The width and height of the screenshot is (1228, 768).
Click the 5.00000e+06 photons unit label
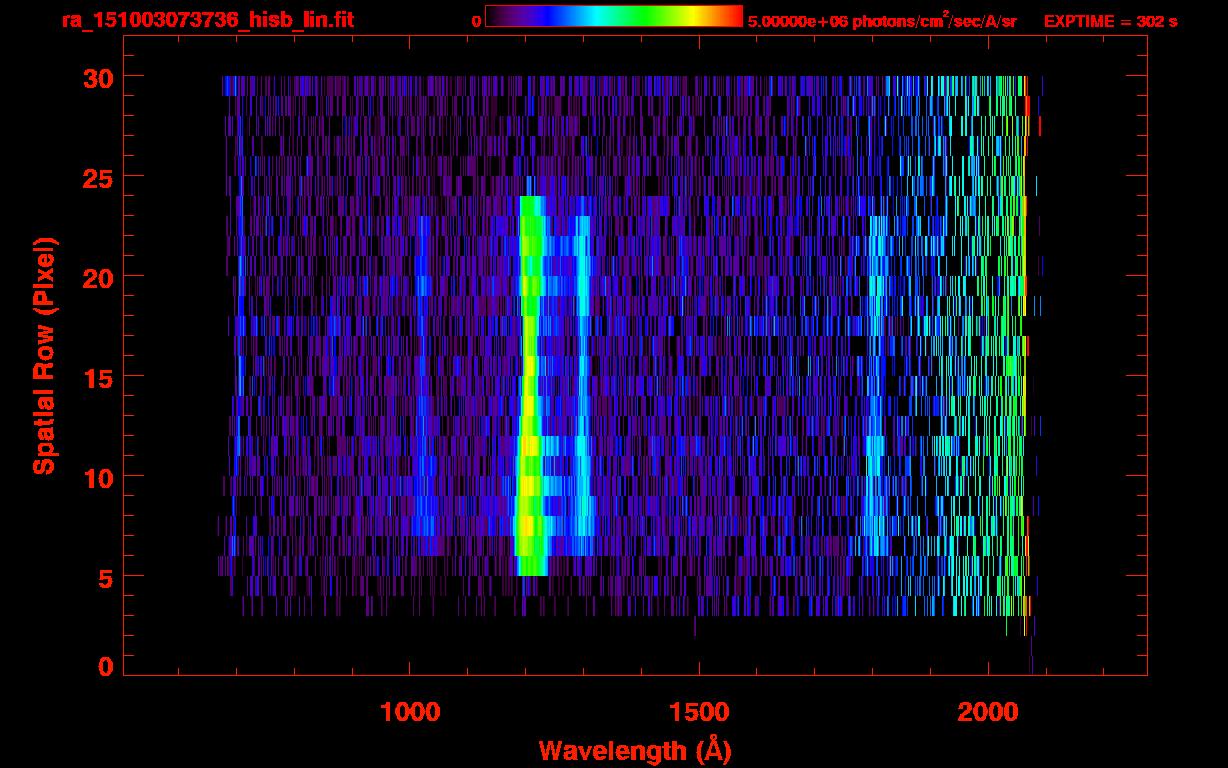(x=882, y=21)
